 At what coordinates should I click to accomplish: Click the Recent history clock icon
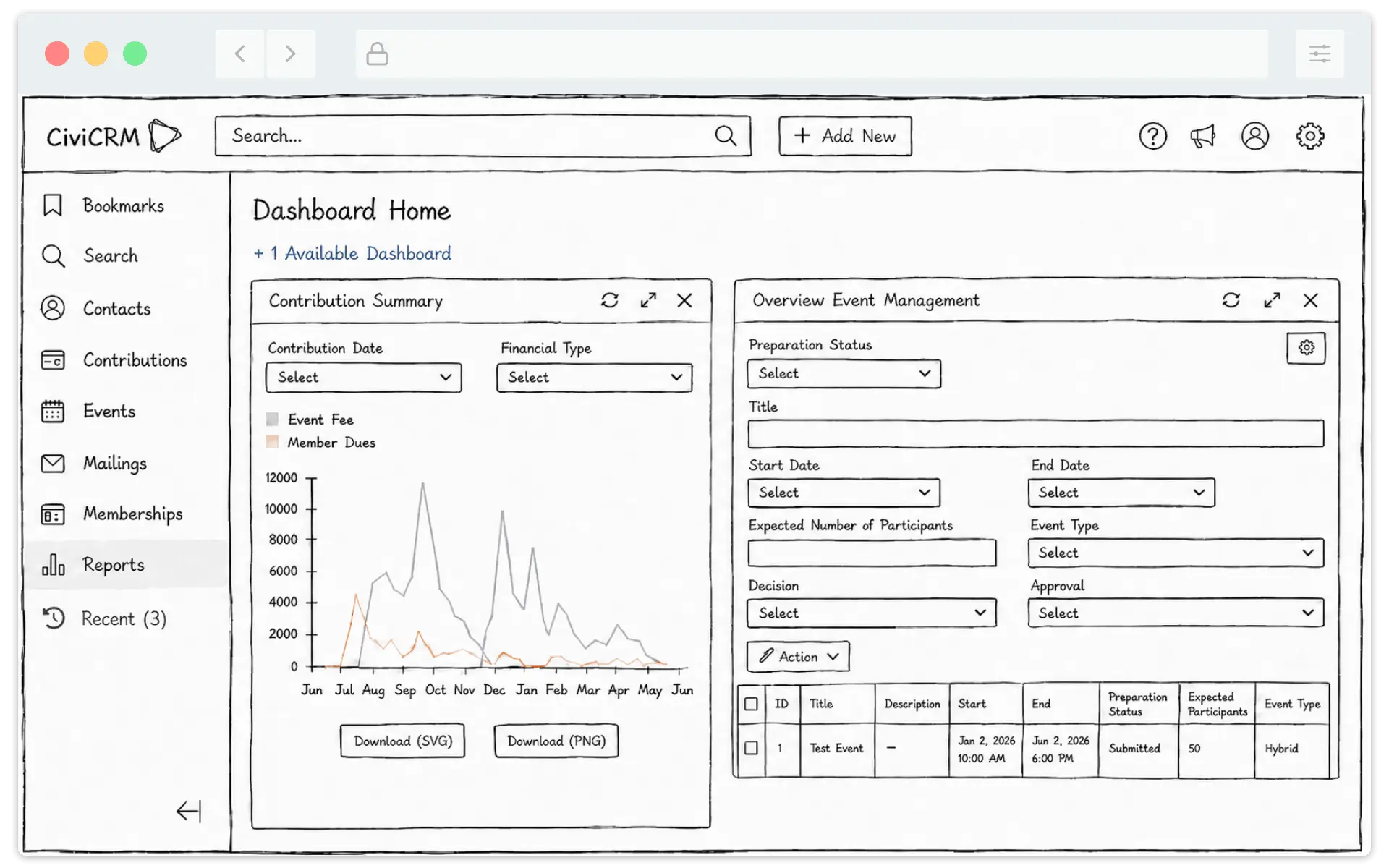coord(53,618)
